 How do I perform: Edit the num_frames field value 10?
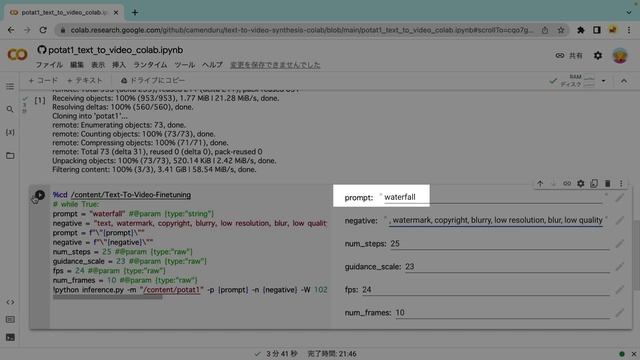point(502,313)
